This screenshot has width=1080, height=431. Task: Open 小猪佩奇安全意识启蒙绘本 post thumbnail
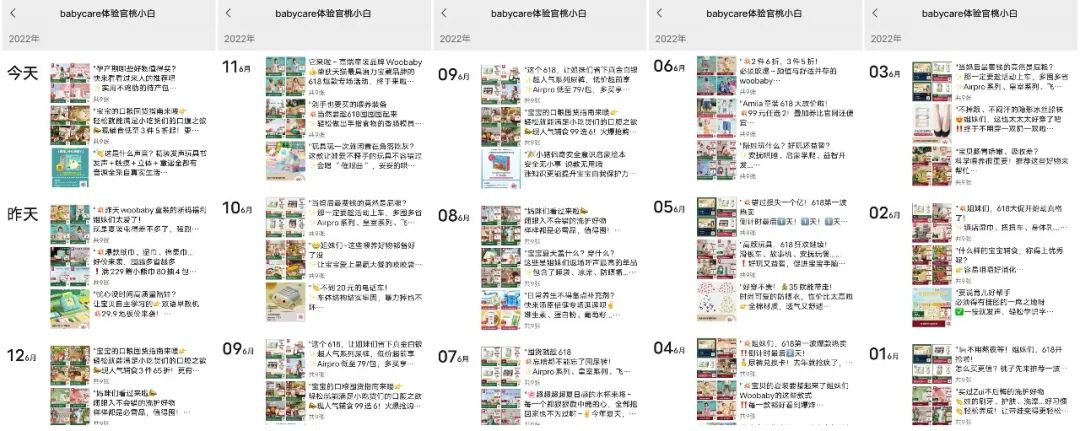pos(499,162)
